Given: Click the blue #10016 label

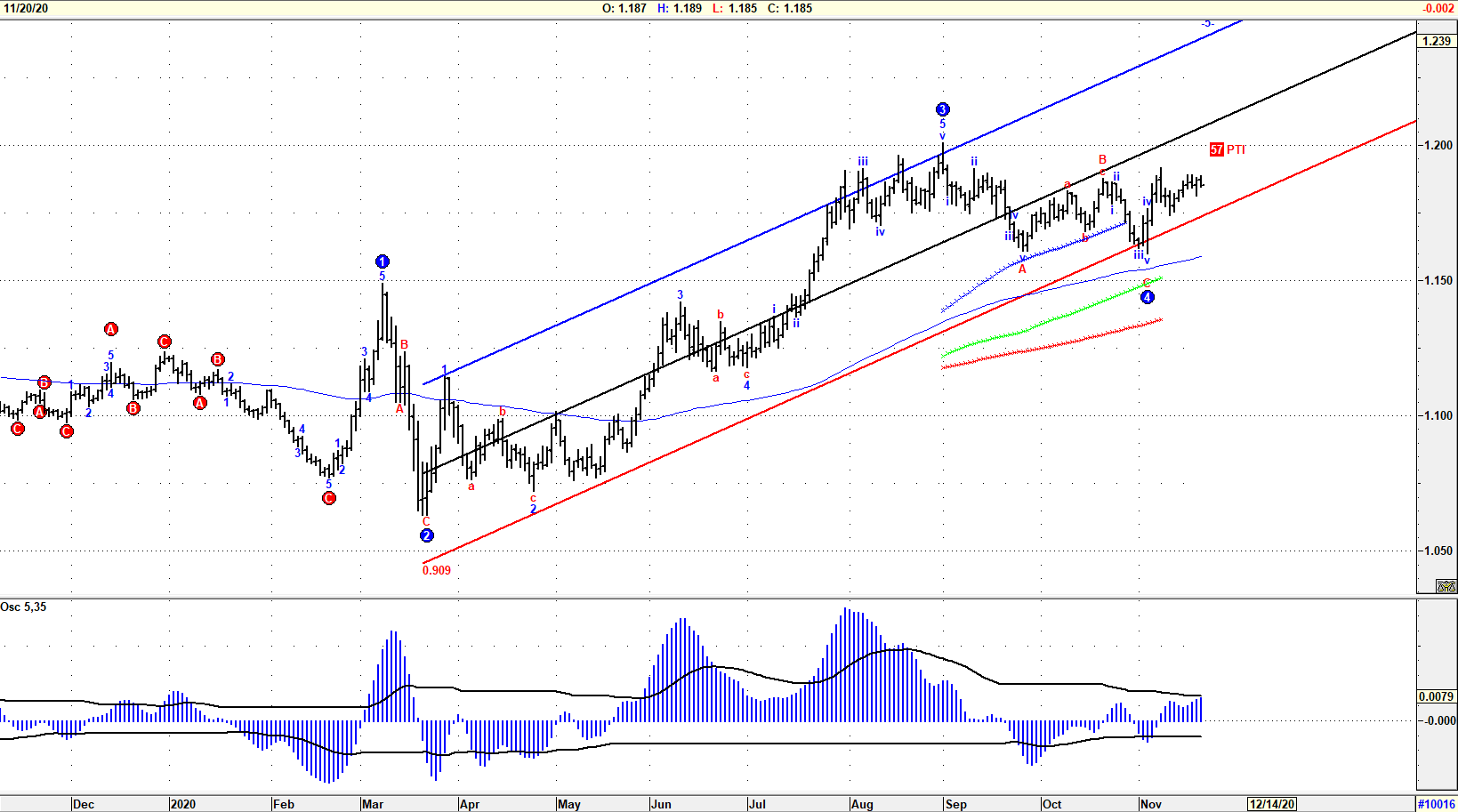Looking at the screenshot, I should pyautogui.click(x=1437, y=804).
